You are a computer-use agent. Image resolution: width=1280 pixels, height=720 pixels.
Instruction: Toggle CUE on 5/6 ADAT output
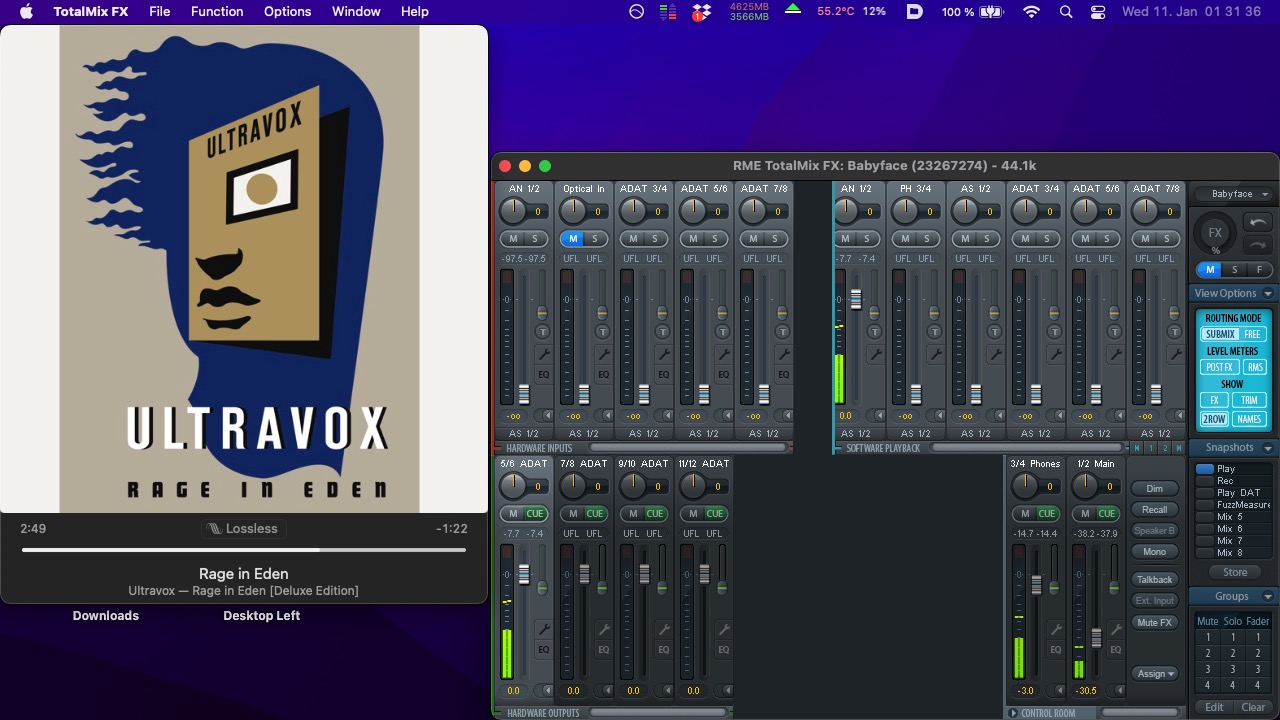coord(535,513)
